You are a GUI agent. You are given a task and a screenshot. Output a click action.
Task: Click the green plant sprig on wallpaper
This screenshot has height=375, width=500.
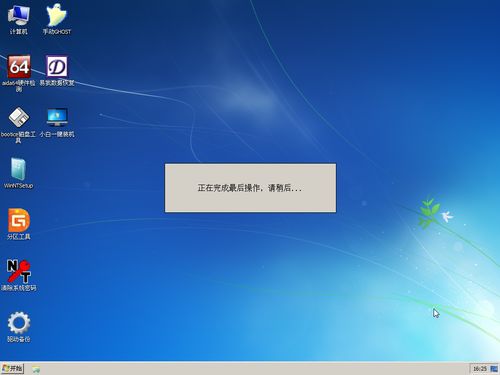[x=428, y=213]
